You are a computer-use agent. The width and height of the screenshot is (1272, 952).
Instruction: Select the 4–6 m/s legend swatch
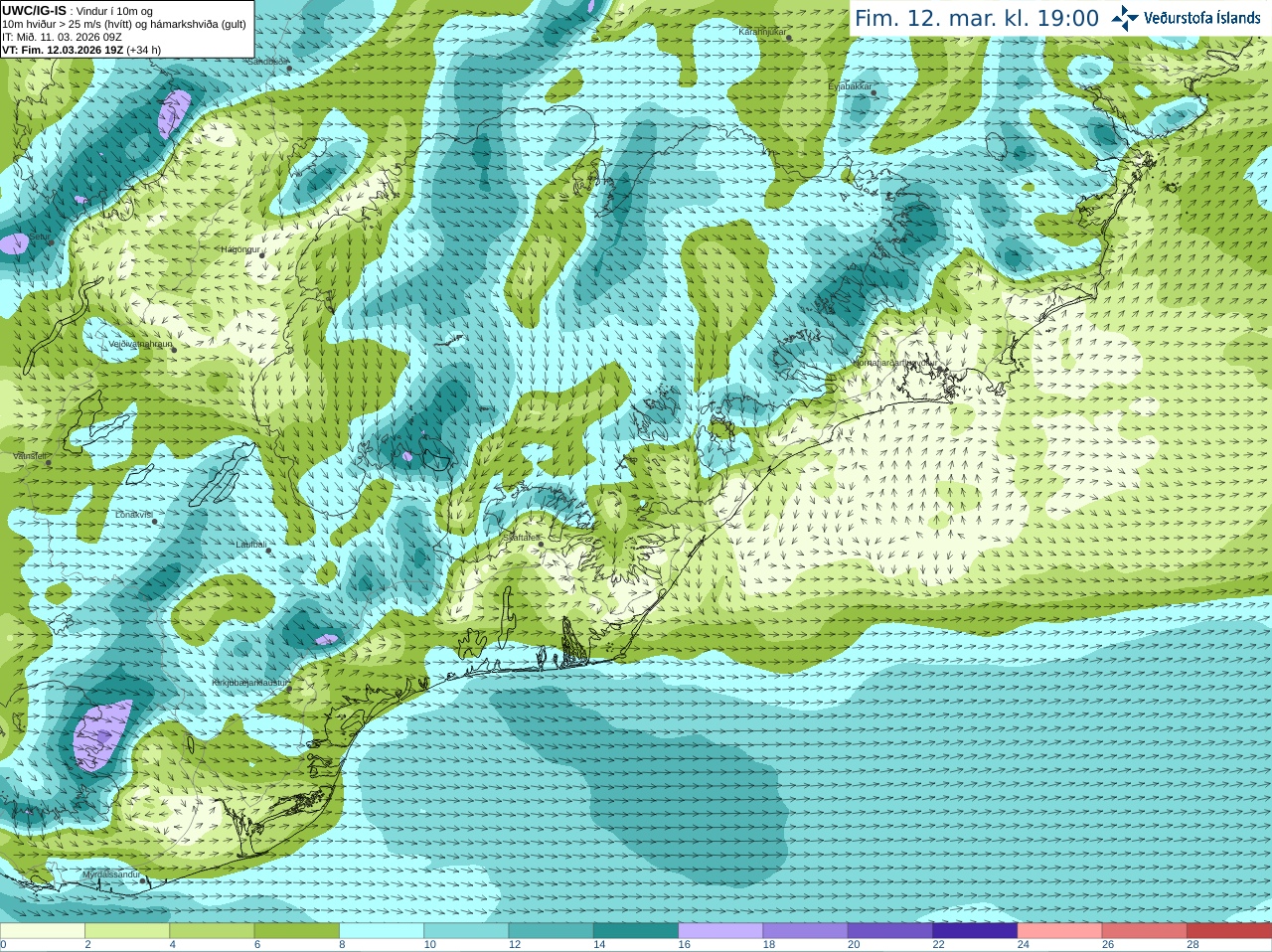[x=213, y=931]
